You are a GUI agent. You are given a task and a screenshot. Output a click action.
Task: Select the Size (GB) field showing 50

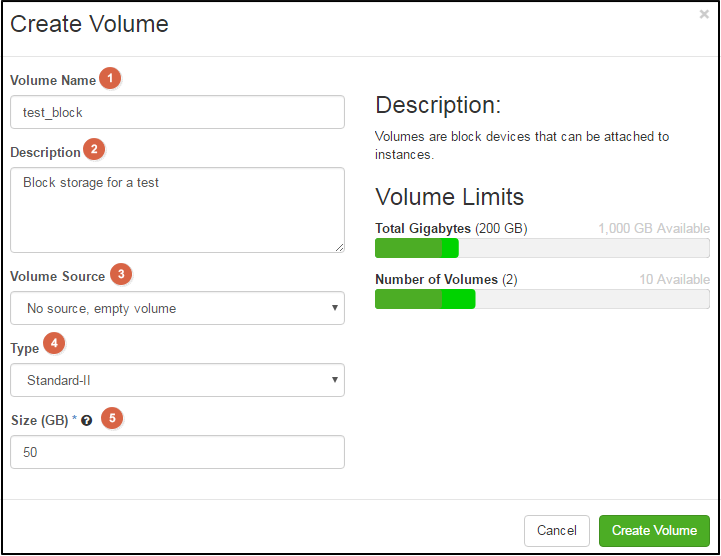coord(177,452)
